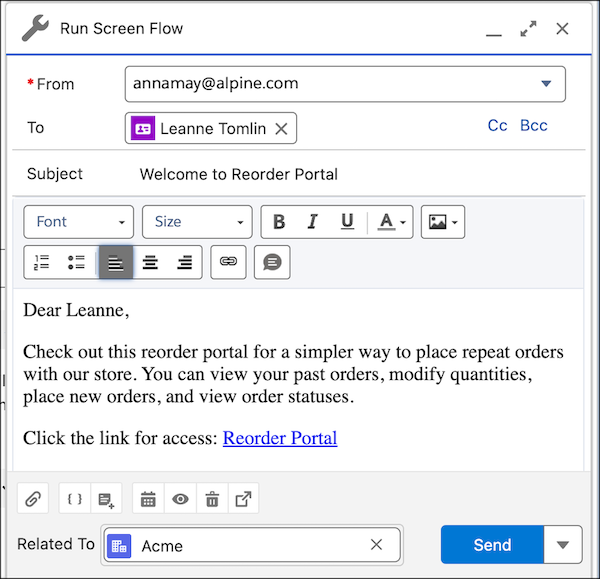Toggle underline formatting

click(x=347, y=222)
